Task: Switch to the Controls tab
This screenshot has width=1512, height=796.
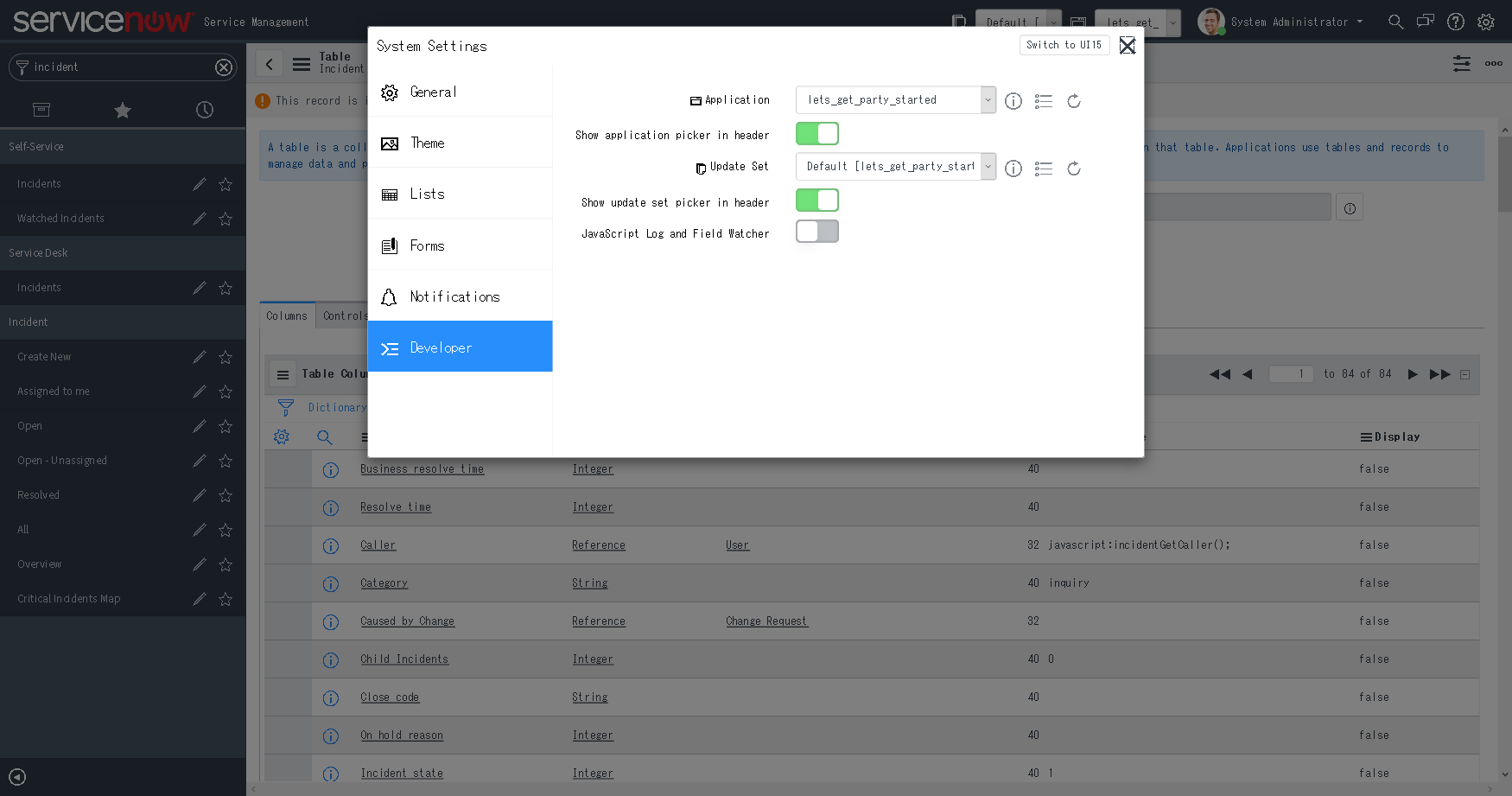Action: coord(345,315)
